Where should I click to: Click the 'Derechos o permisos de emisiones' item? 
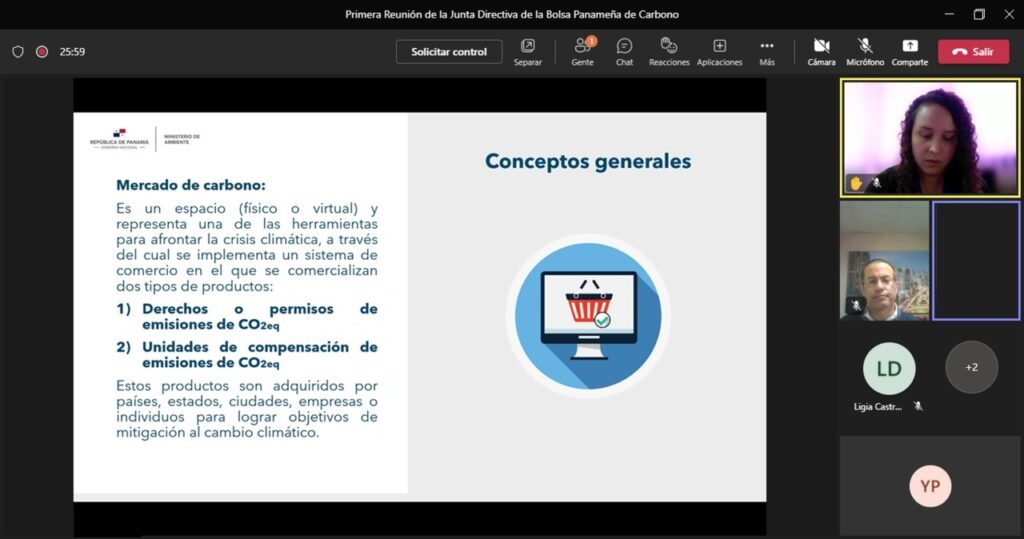pos(247,316)
